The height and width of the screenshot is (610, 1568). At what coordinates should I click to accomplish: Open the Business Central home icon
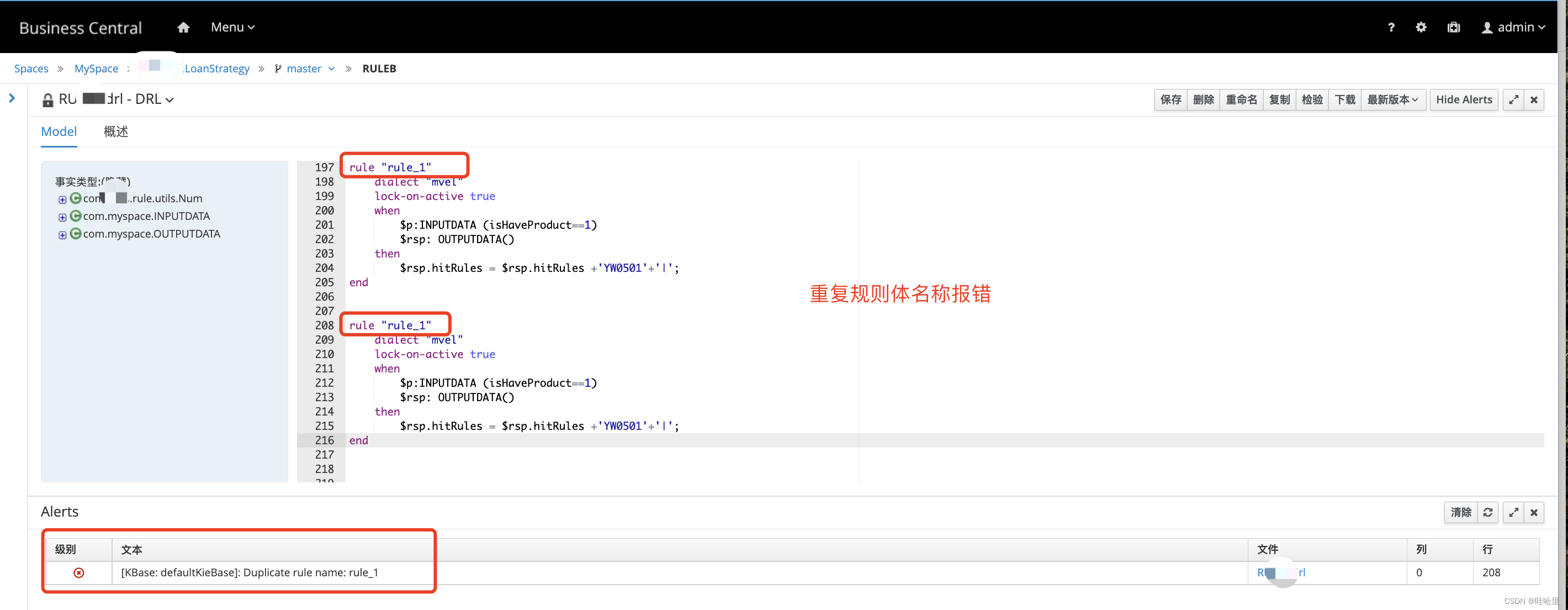183,27
